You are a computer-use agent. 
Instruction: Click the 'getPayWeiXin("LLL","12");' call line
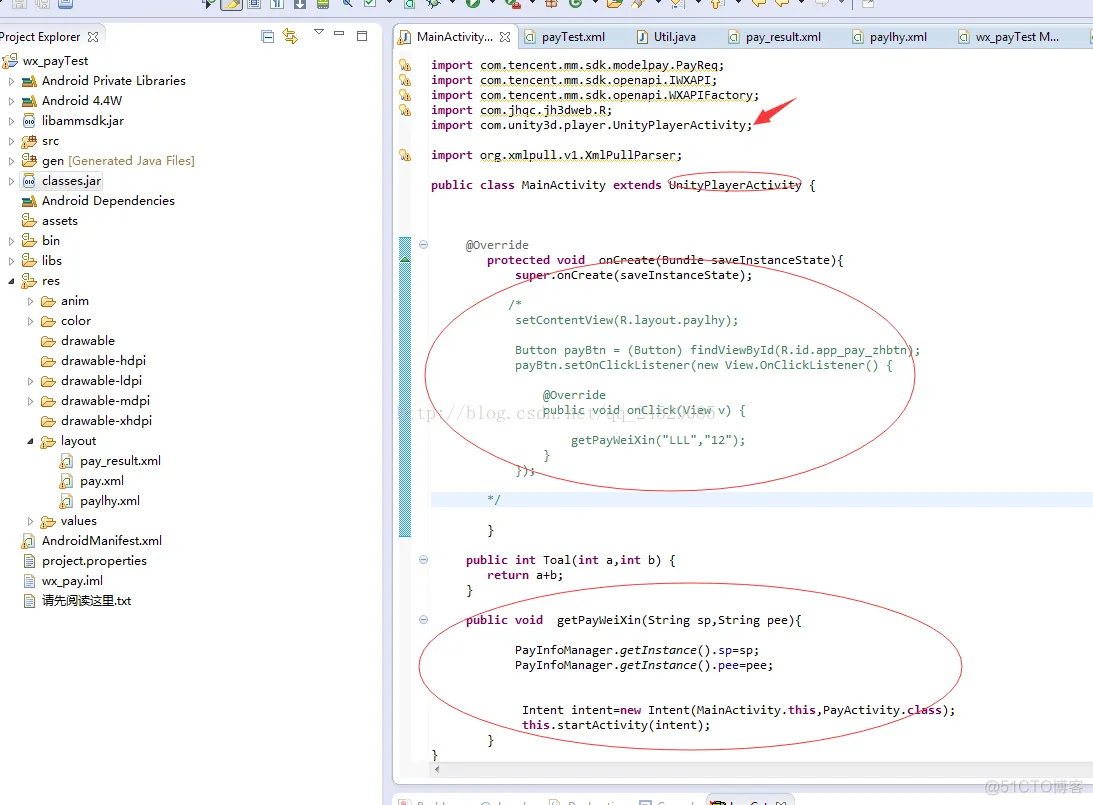658,440
